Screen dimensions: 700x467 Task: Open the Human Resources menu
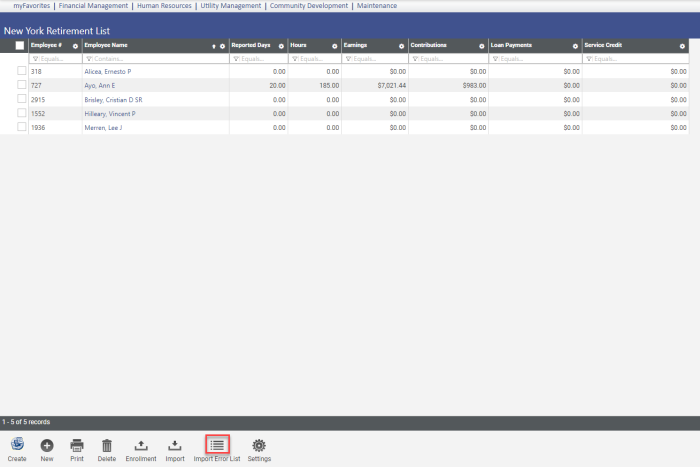point(165,6)
